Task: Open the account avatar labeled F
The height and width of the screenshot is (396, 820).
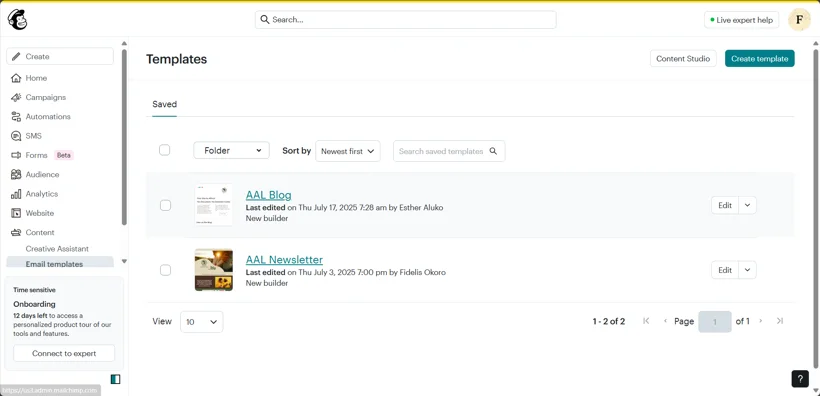Action: [x=799, y=20]
